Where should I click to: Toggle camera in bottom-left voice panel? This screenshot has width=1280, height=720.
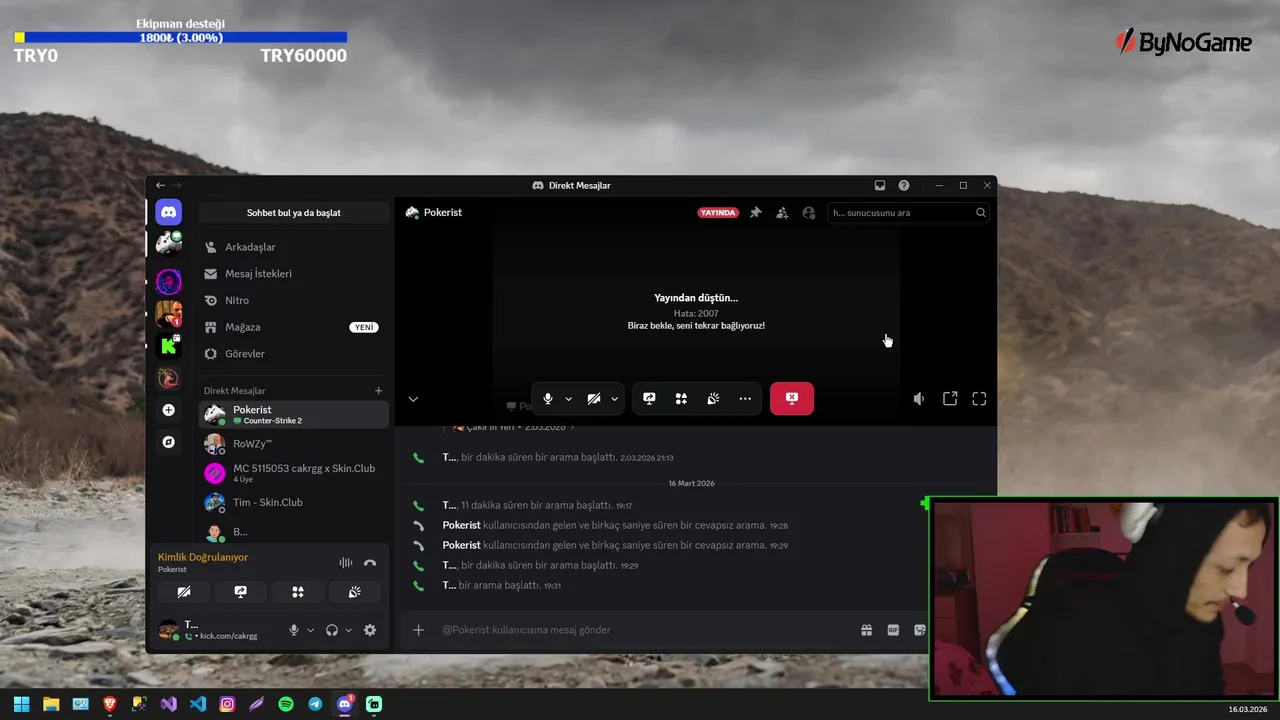(184, 592)
